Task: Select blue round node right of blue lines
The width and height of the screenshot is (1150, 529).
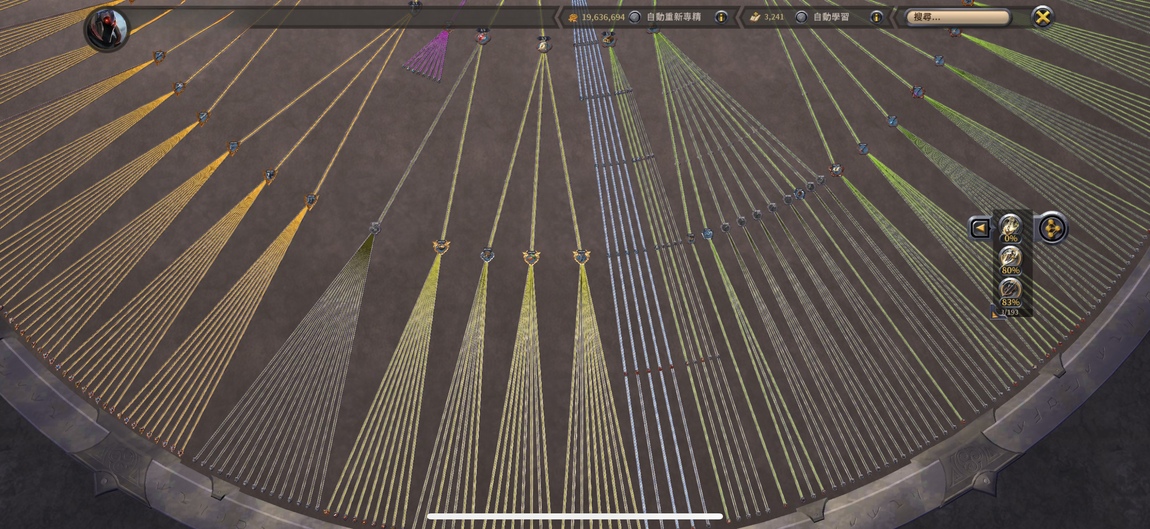Action: pyautogui.click(x=707, y=234)
